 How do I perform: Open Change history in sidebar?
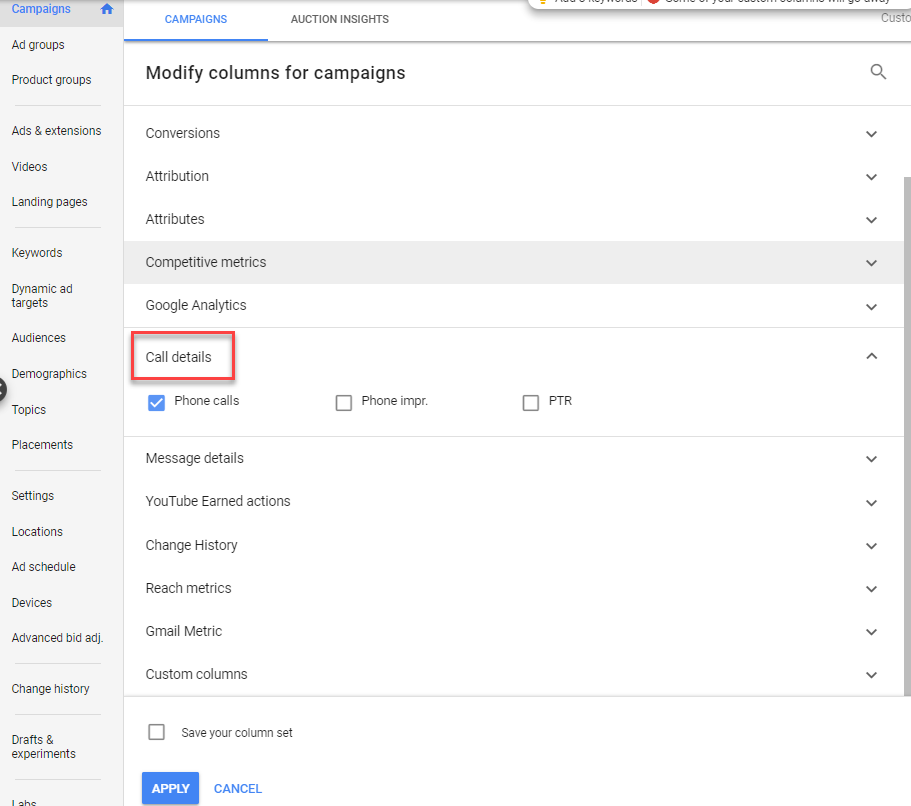point(50,689)
